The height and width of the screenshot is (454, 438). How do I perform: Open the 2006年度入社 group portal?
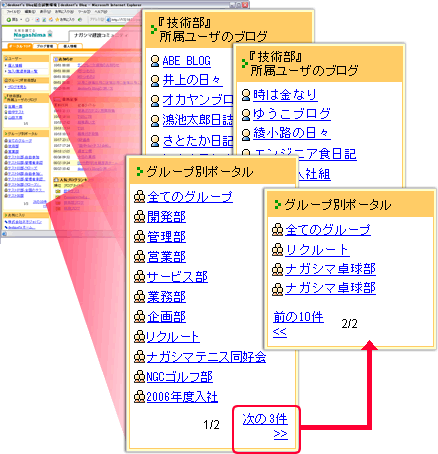(x=182, y=397)
